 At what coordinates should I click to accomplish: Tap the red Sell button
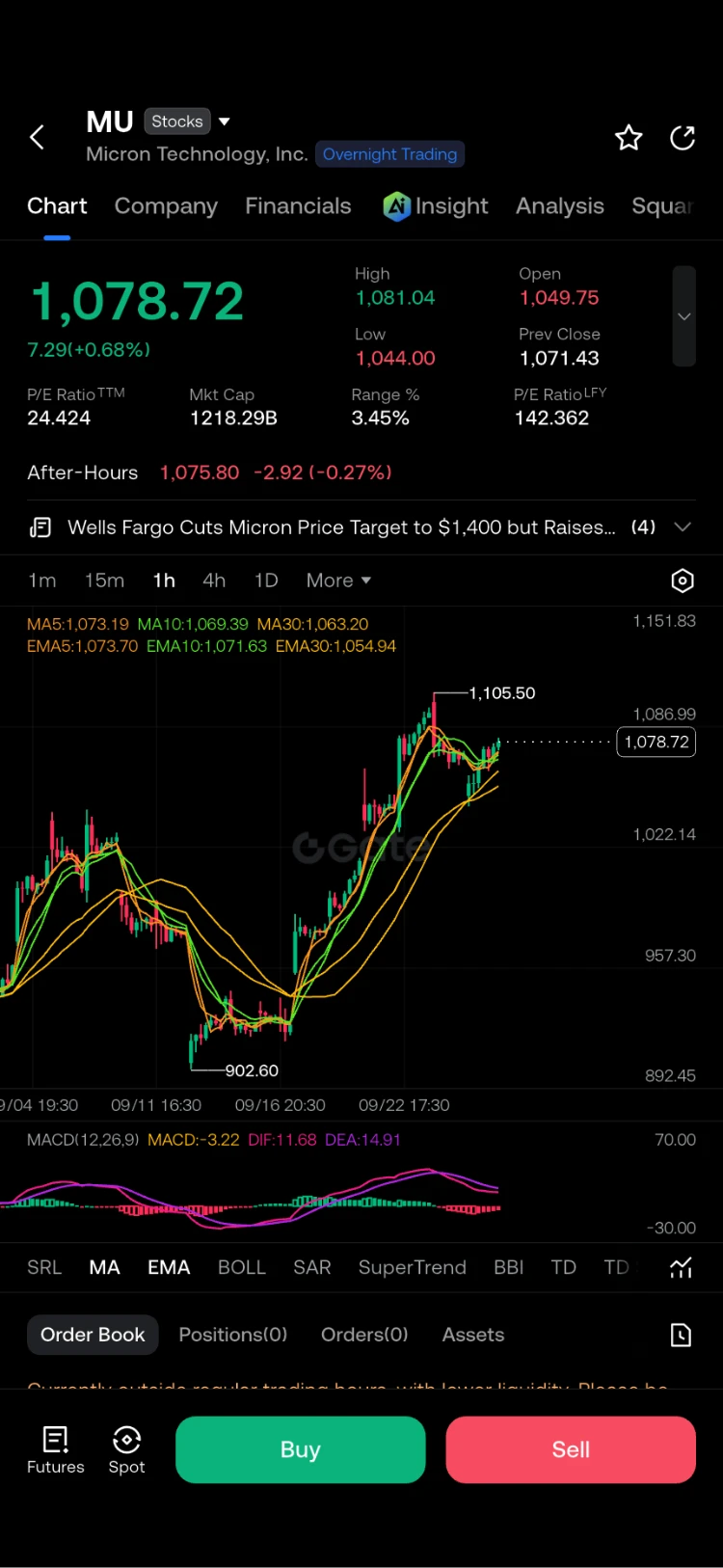pos(571,1449)
